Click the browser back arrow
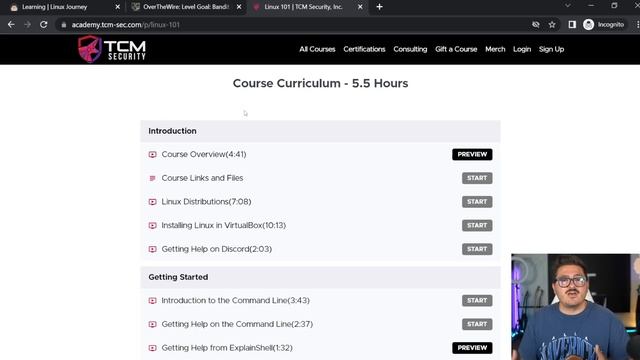 [11, 25]
